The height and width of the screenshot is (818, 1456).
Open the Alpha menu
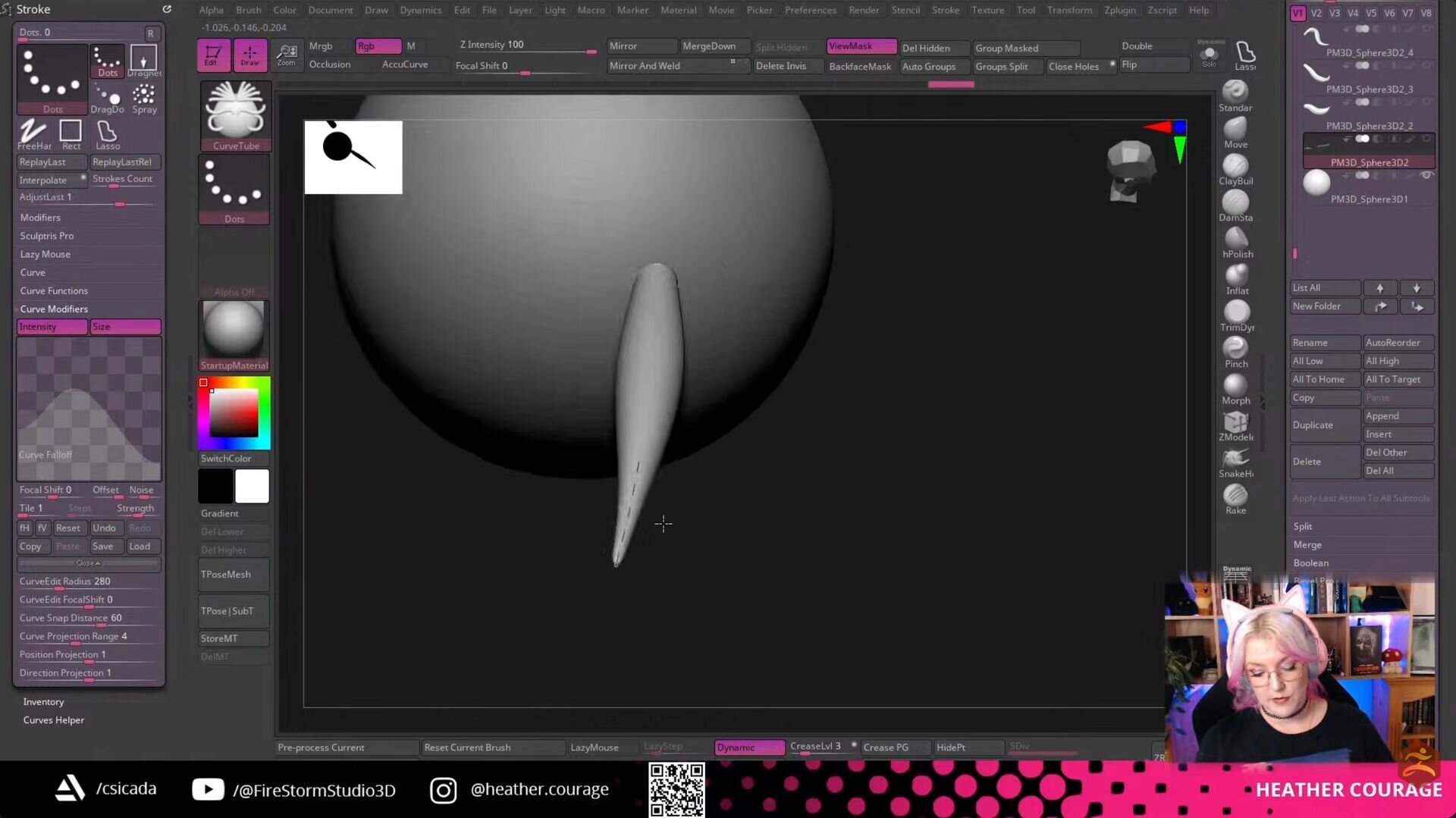(x=211, y=10)
